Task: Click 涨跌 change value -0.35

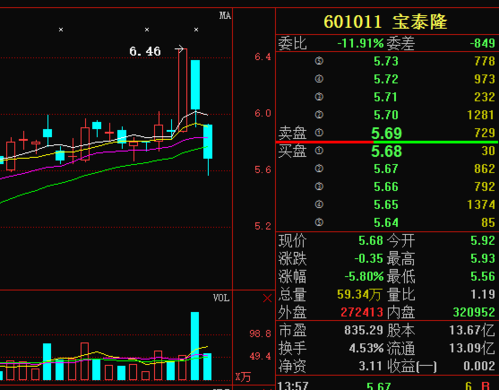Action: click(369, 259)
